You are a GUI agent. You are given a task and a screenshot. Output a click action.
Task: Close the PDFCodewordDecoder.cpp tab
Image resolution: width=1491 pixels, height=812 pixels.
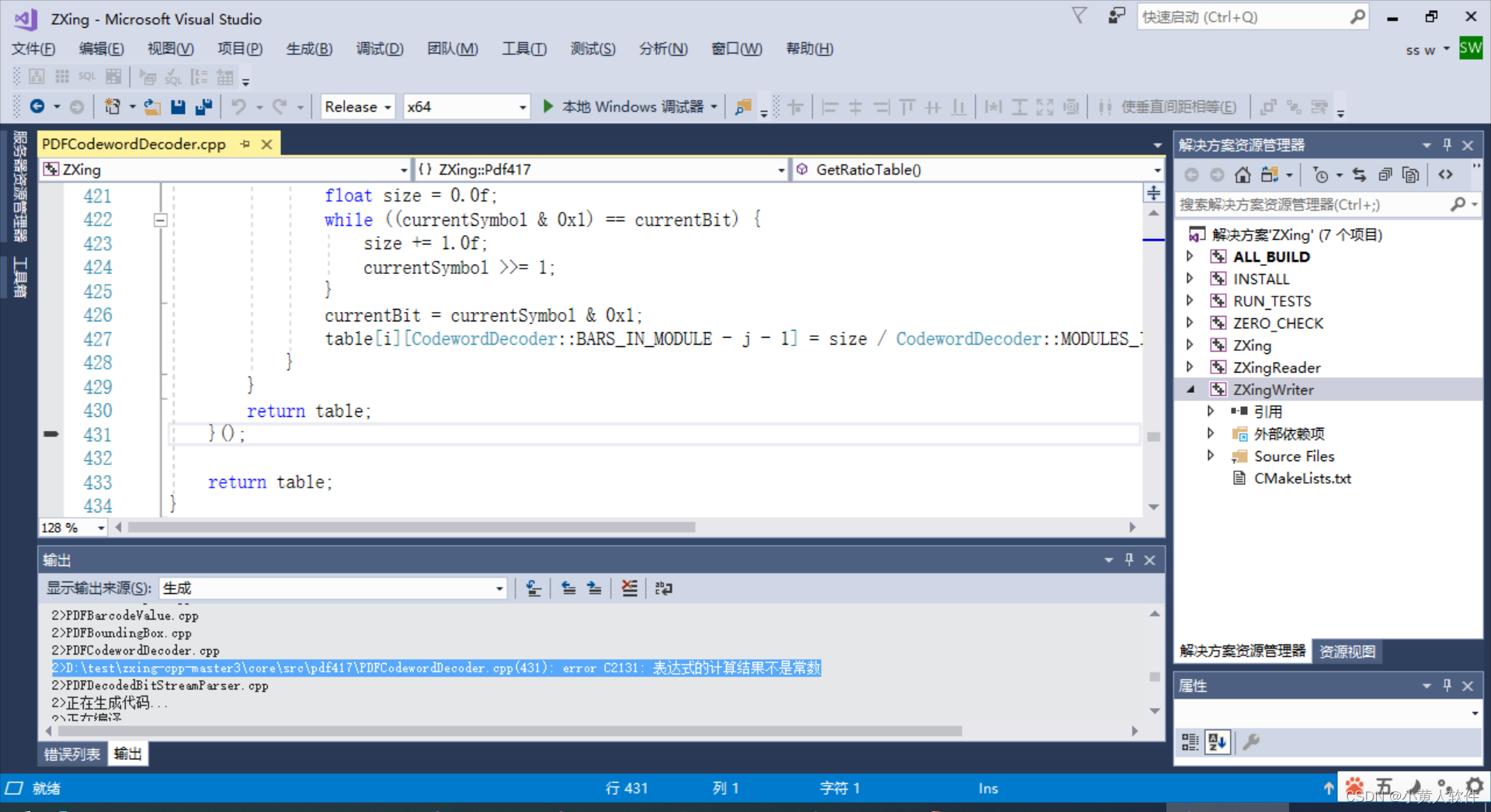(266, 144)
